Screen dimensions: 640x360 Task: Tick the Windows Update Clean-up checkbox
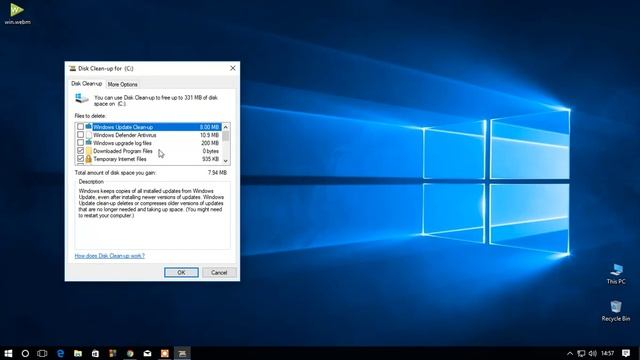point(80,127)
